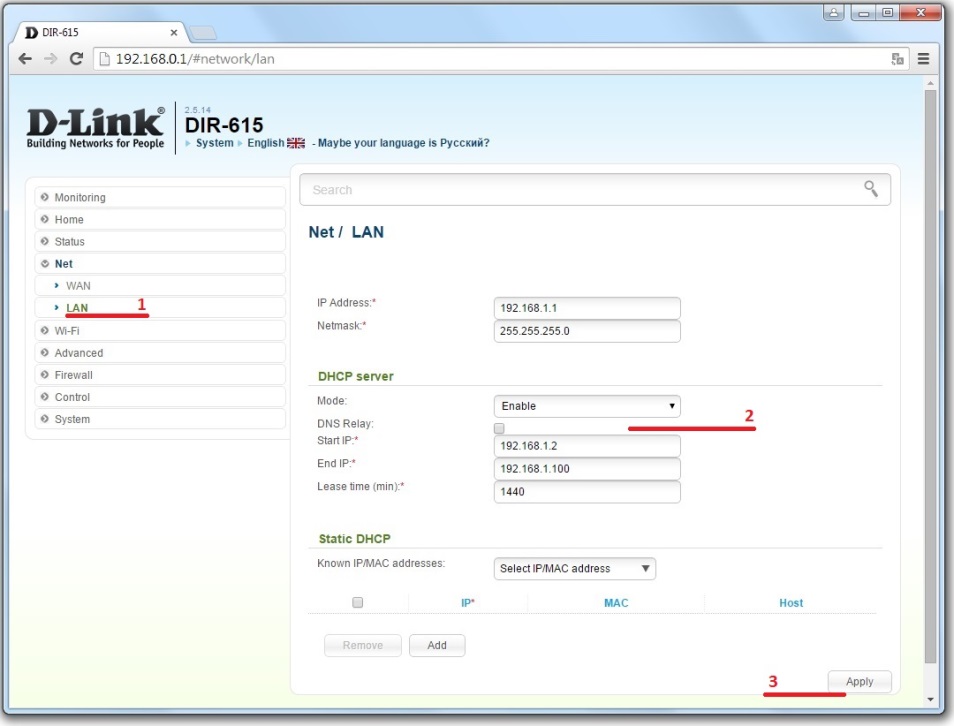Click the DIR-615 model title
The width and height of the screenshot is (954, 726).
click(x=224, y=125)
